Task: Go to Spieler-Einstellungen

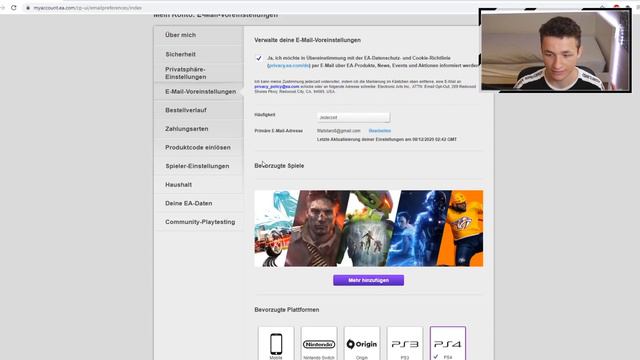Action: (x=198, y=166)
